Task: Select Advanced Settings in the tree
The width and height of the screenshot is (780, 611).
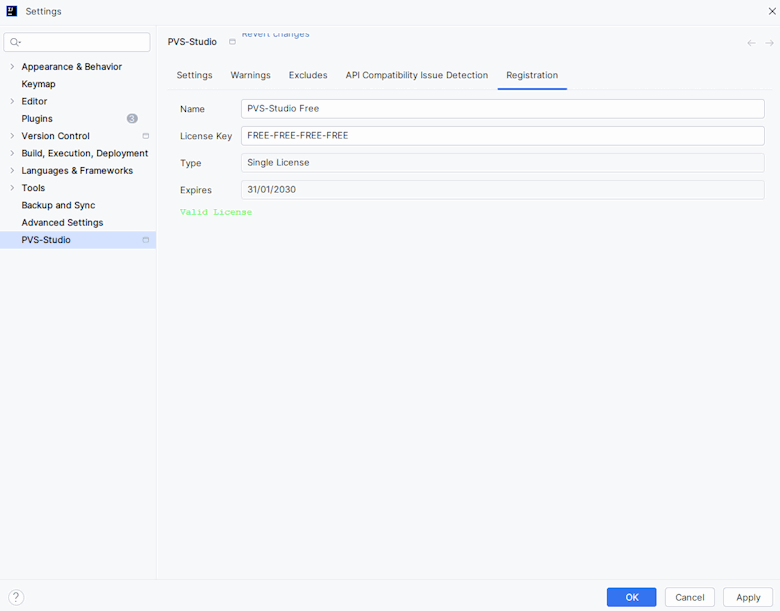Action: coord(62,222)
